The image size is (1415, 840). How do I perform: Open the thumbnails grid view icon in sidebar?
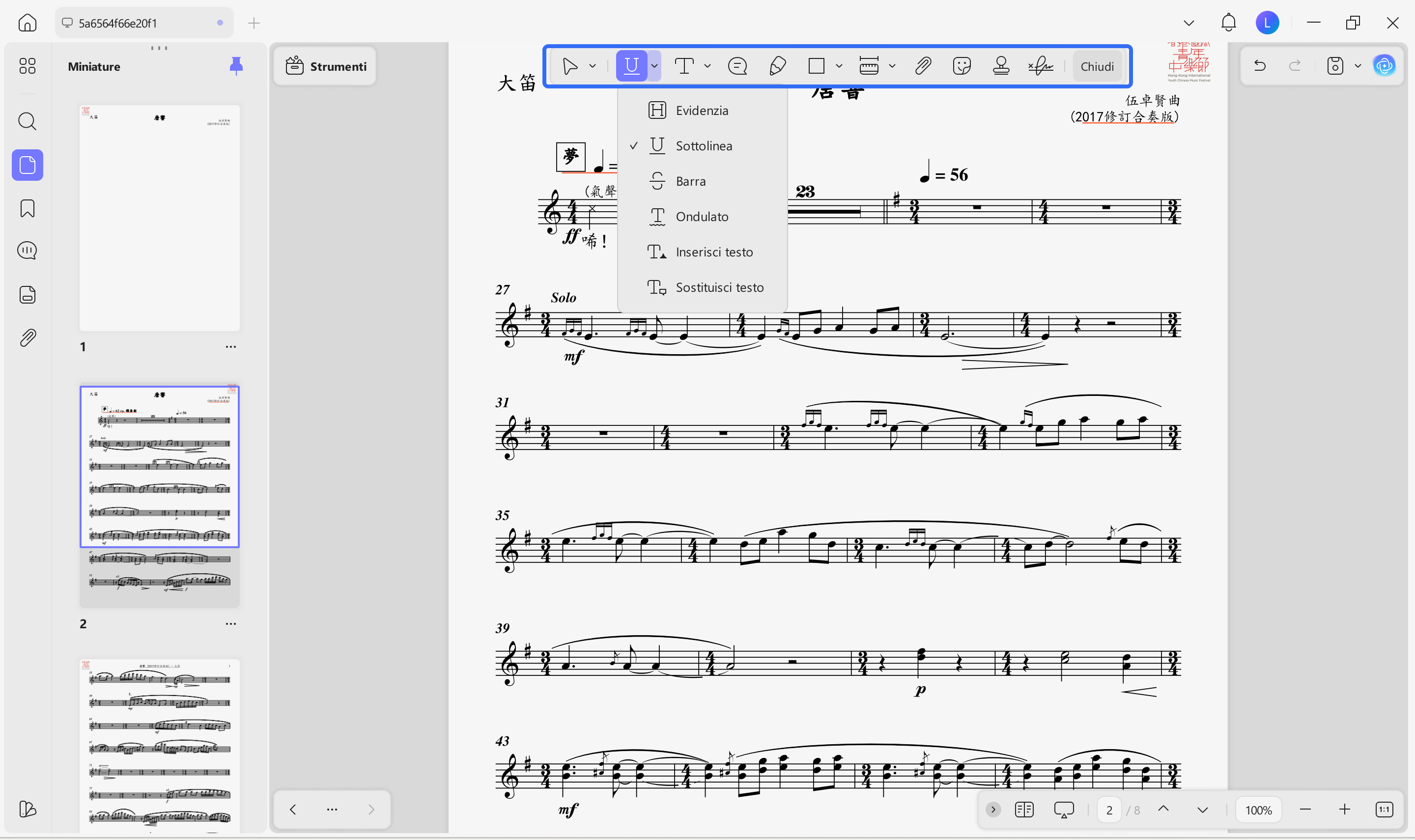click(x=27, y=66)
